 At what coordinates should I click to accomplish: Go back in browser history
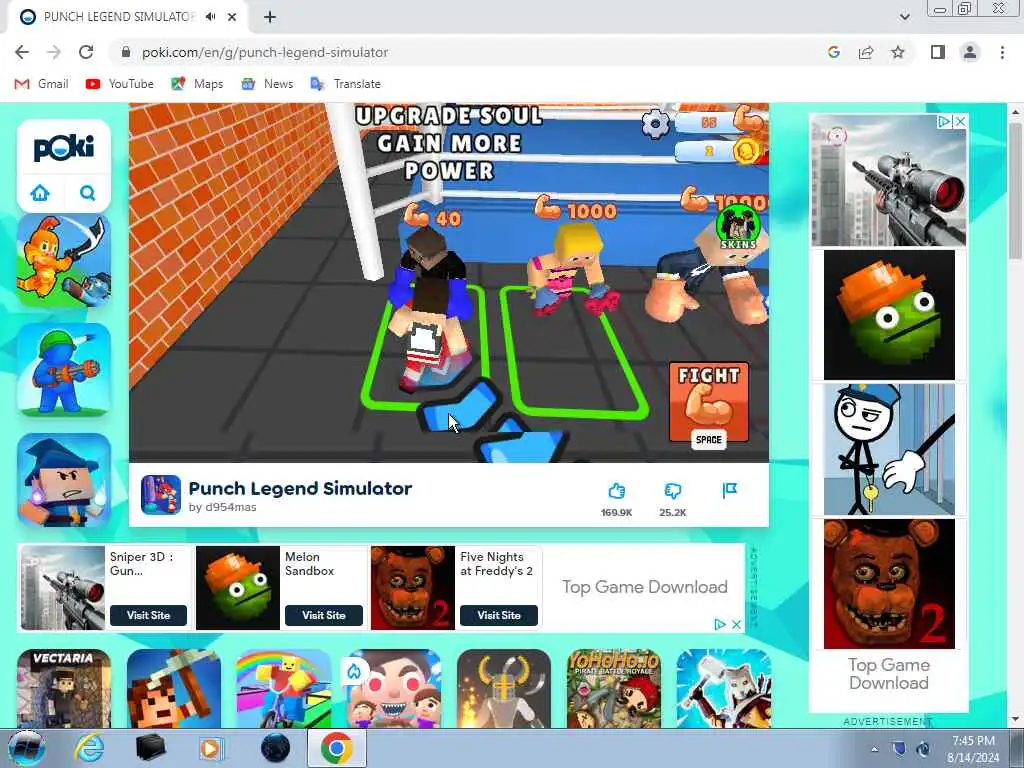[x=22, y=52]
